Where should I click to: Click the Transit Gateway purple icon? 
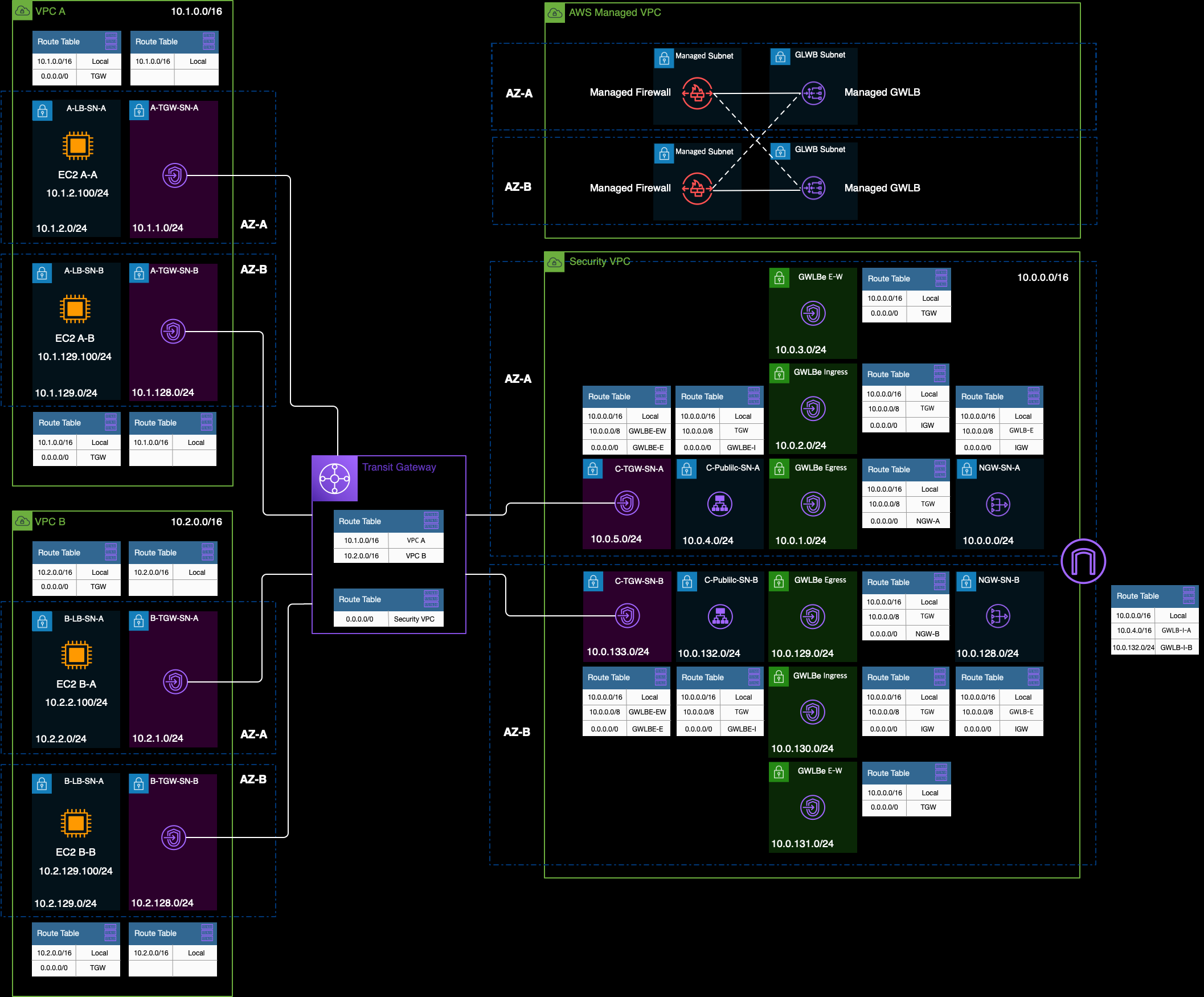click(x=334, y=479)
